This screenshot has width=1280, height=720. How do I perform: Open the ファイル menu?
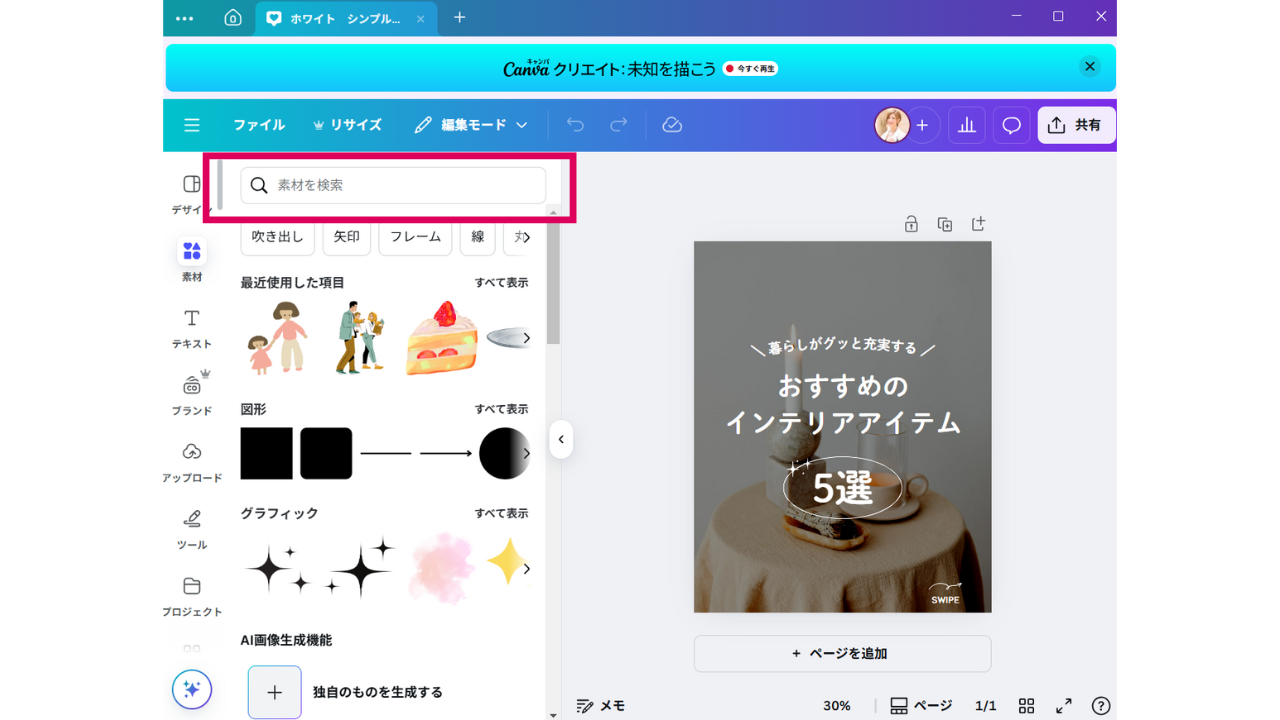(x=259, y=125)
